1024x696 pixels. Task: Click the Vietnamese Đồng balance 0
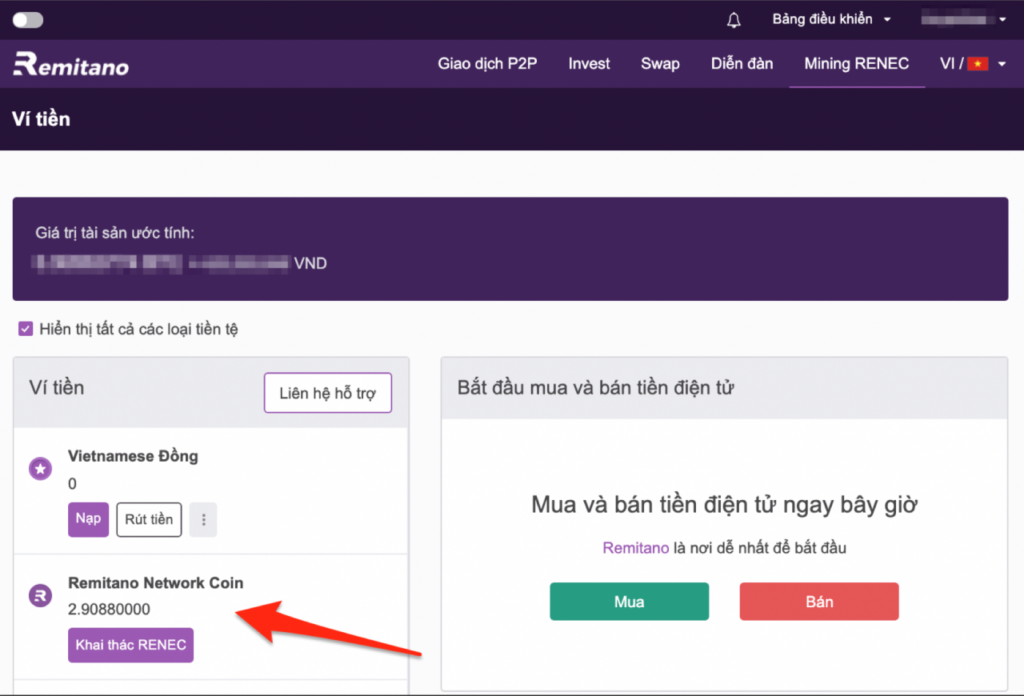pos(72,484)
